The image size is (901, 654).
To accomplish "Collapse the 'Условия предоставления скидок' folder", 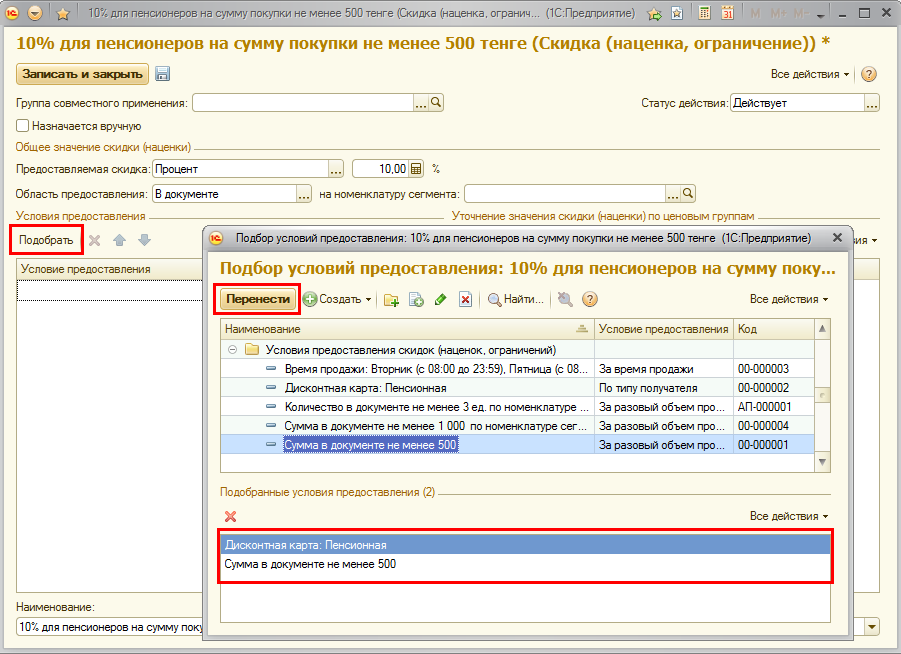I will [232, 350].
